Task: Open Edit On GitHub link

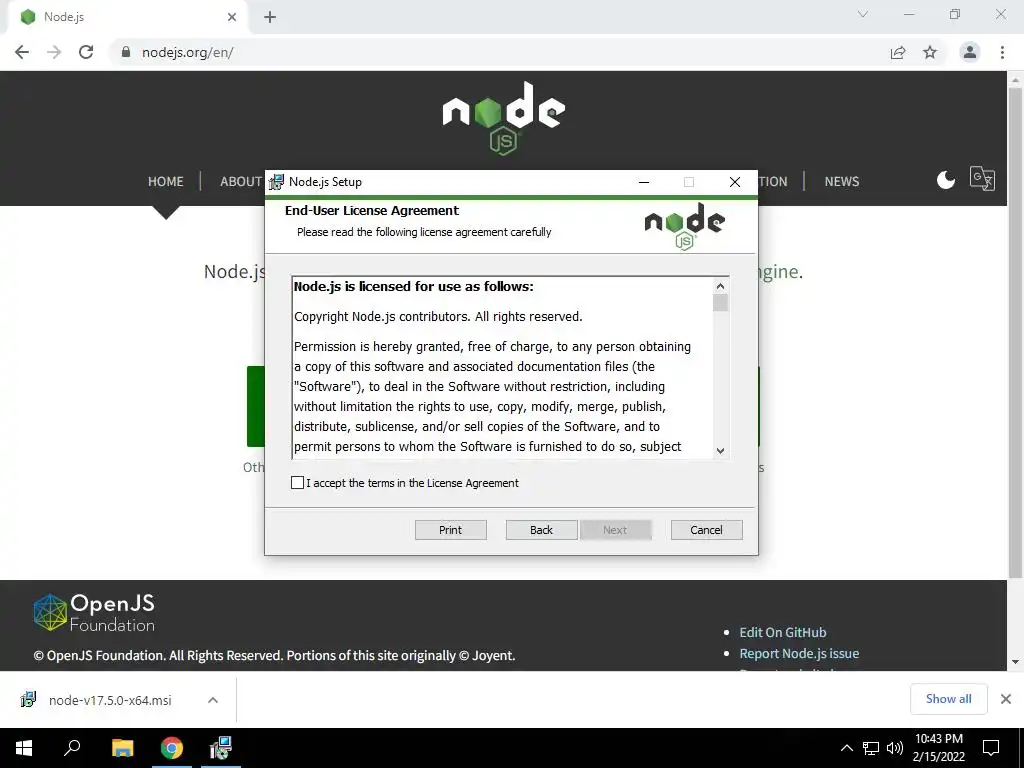Action: click(782, 632)
